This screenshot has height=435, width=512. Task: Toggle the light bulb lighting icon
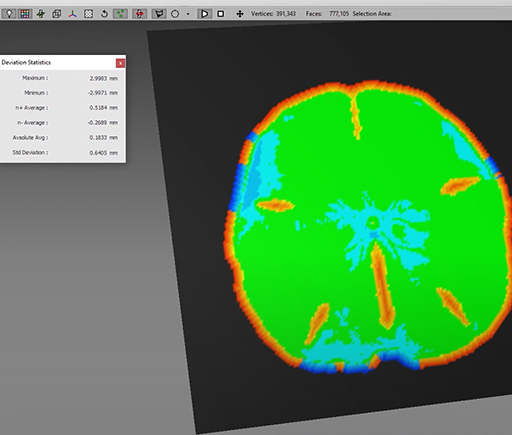[x=9, y=14]
